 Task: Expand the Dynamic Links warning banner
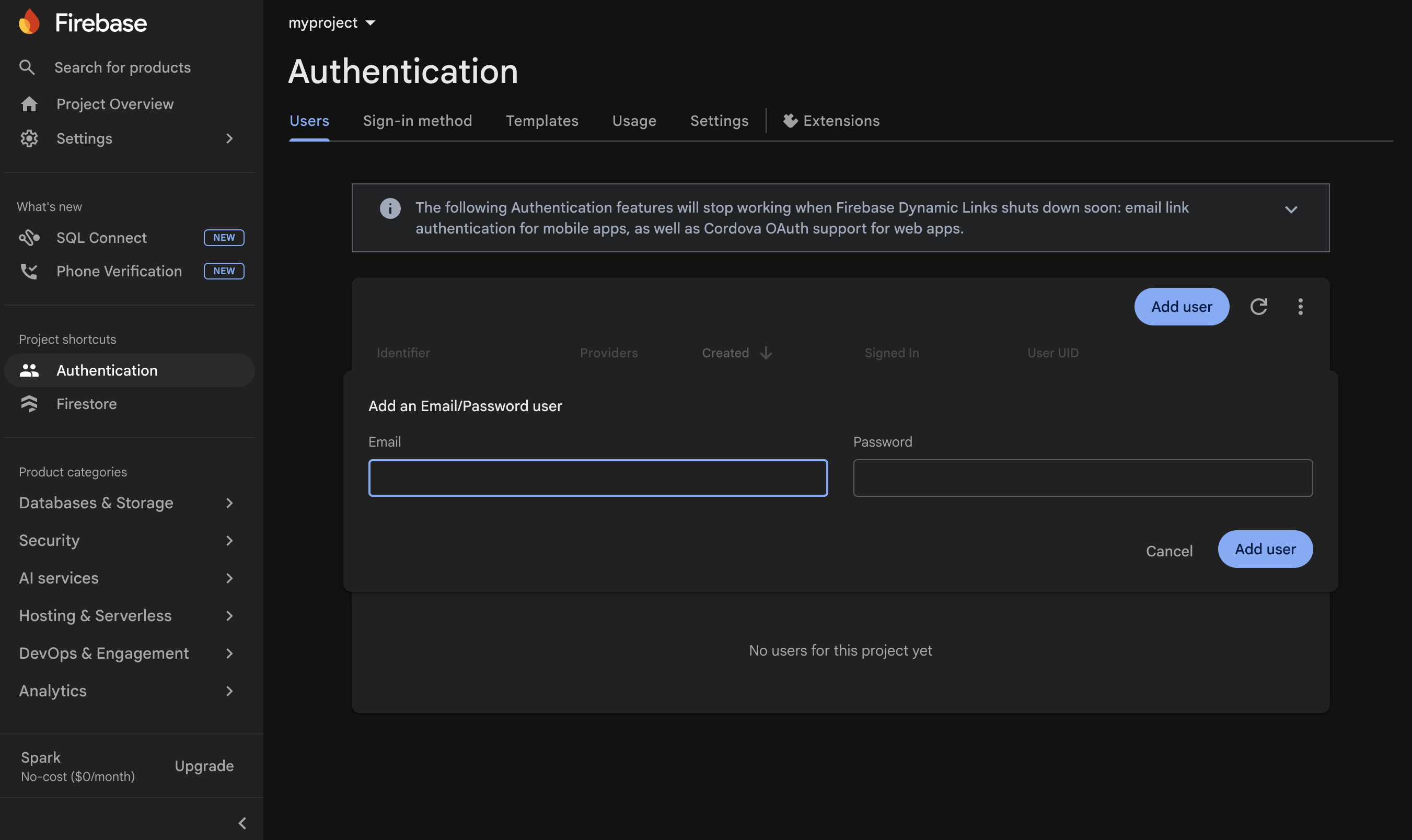(1291, 209)
